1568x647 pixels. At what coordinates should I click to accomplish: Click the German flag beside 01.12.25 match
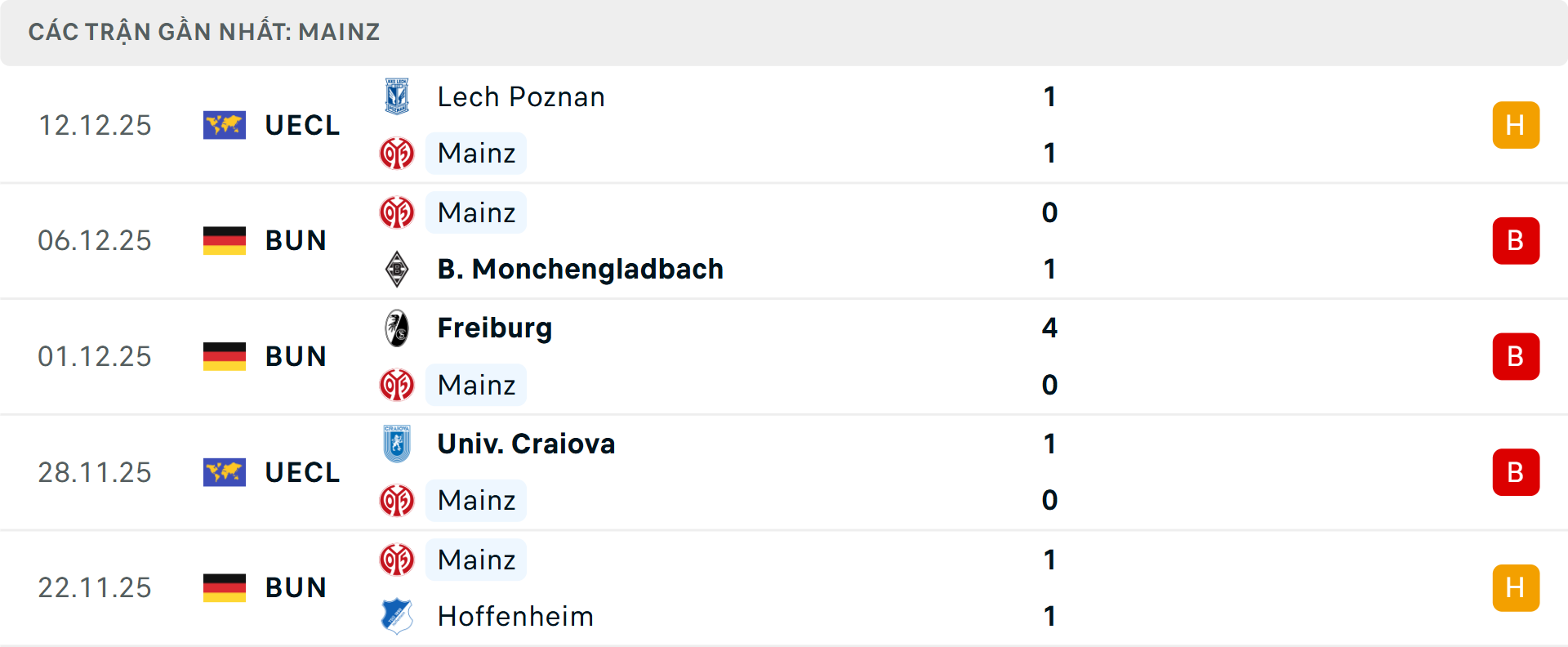click(225, 356)
